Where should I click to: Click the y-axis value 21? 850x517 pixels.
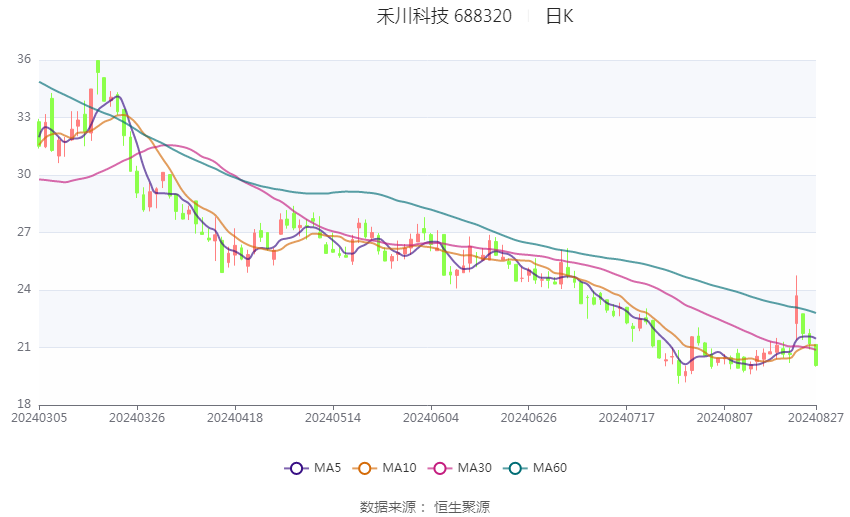(x=24, y=347)
